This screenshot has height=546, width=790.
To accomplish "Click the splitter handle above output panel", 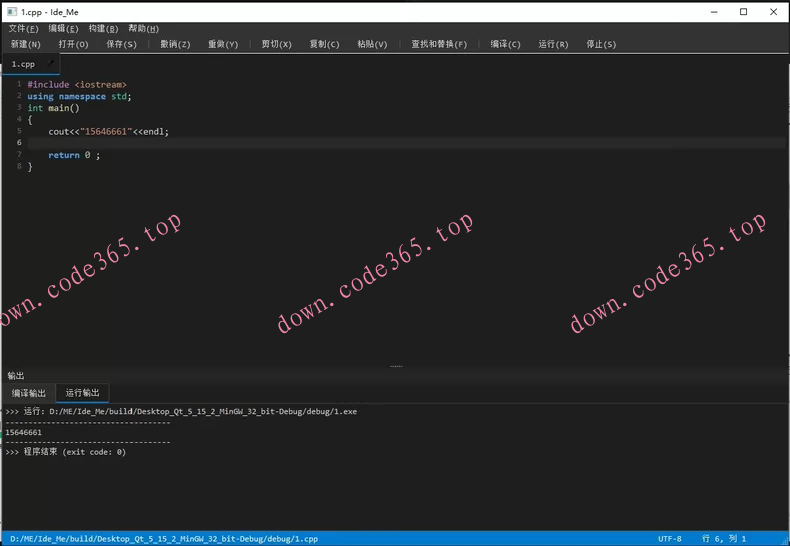I will [396, 367].
